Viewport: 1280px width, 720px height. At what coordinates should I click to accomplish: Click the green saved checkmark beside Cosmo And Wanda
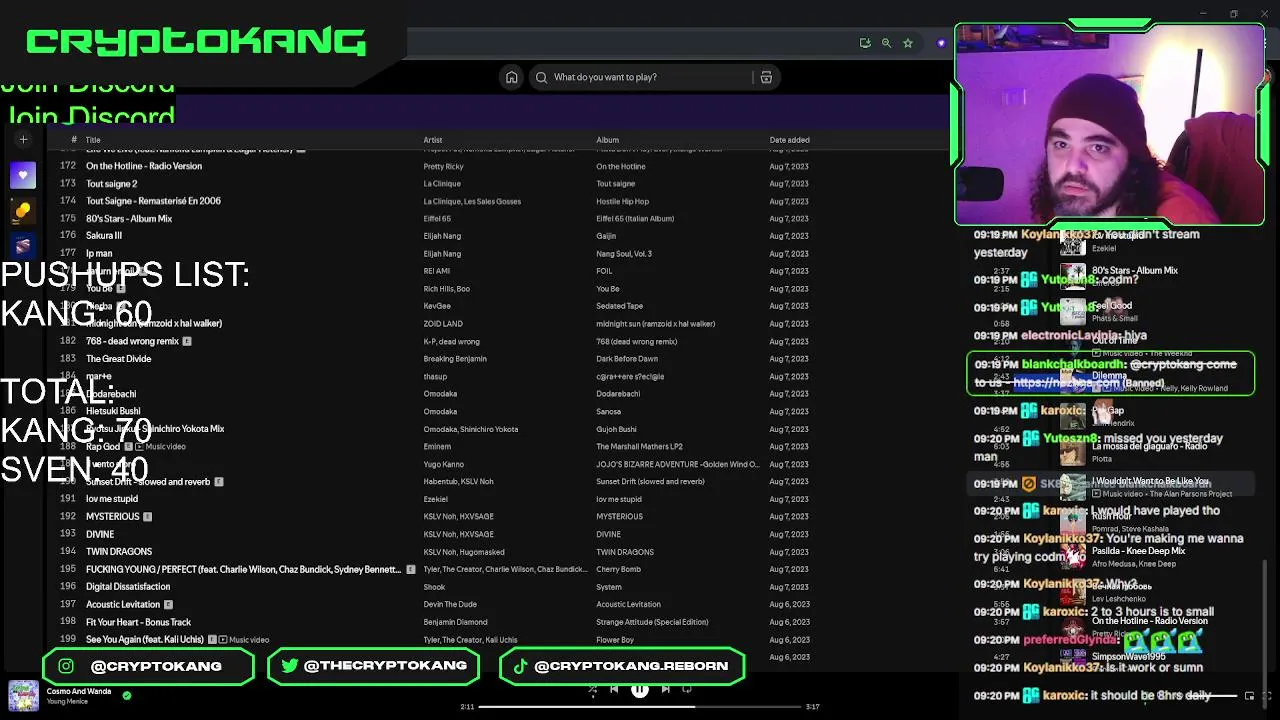tap(127, 695)
